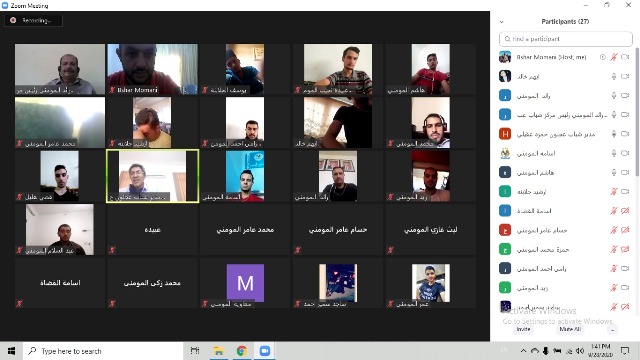The width and height of the screenshot is (640, 360).
Task: Click اسامه المومني emblem avatar
Action: pyautogui.click(x=505, y=153)
